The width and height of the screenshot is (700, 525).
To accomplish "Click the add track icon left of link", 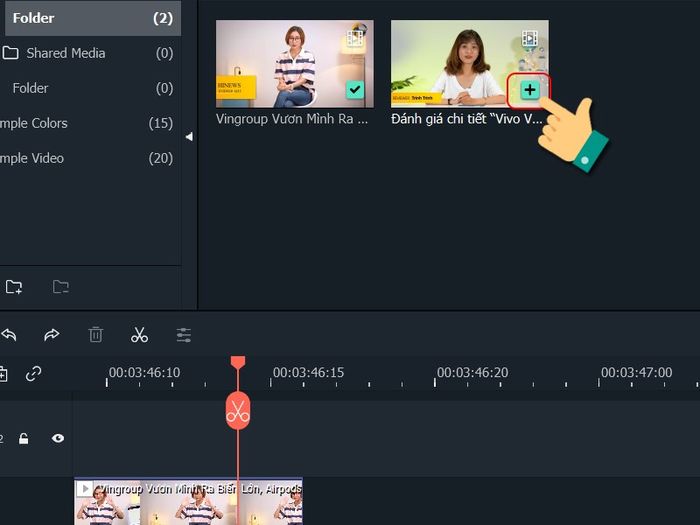I will (x=3, y=374).
